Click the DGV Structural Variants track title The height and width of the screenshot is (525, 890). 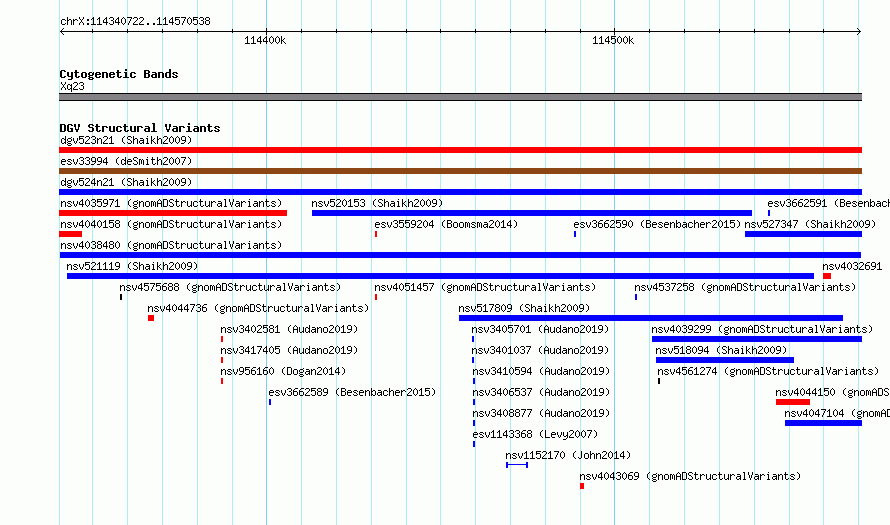tap(140, 128)
